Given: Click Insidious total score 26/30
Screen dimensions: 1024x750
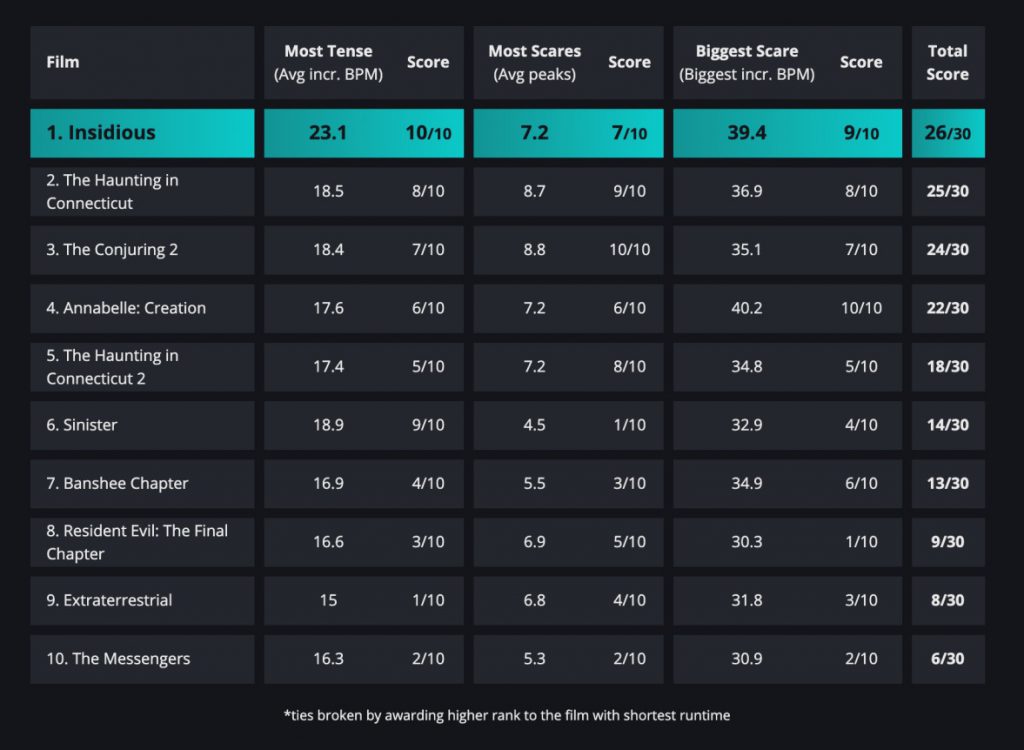Looking at the screenshot, I should (x=947, y=133).
